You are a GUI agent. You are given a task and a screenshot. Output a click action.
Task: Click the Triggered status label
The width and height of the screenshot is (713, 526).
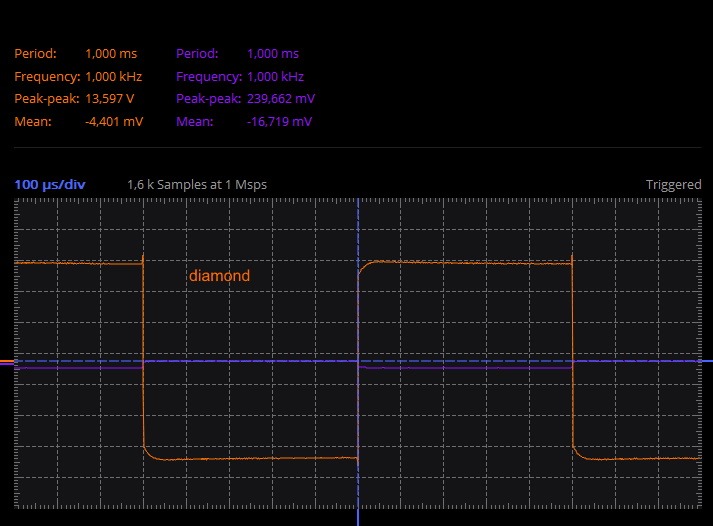(x=673, y=185)
